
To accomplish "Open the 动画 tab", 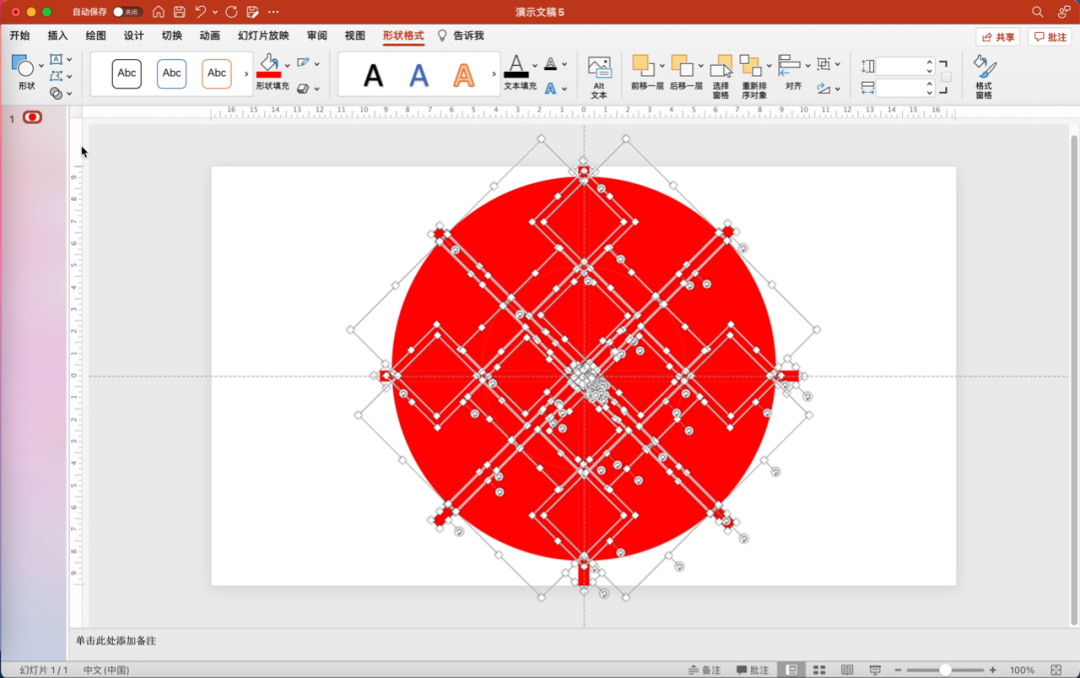I will coord(209,36).
